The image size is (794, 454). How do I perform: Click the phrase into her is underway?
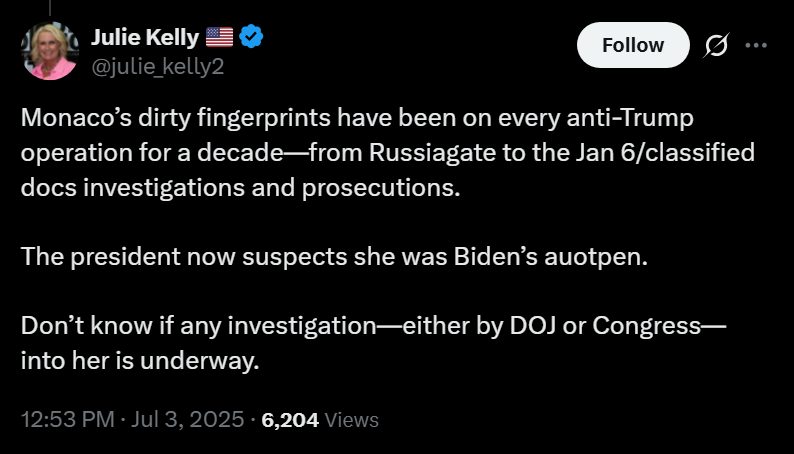pyautogui.click(x=140, y=361)
